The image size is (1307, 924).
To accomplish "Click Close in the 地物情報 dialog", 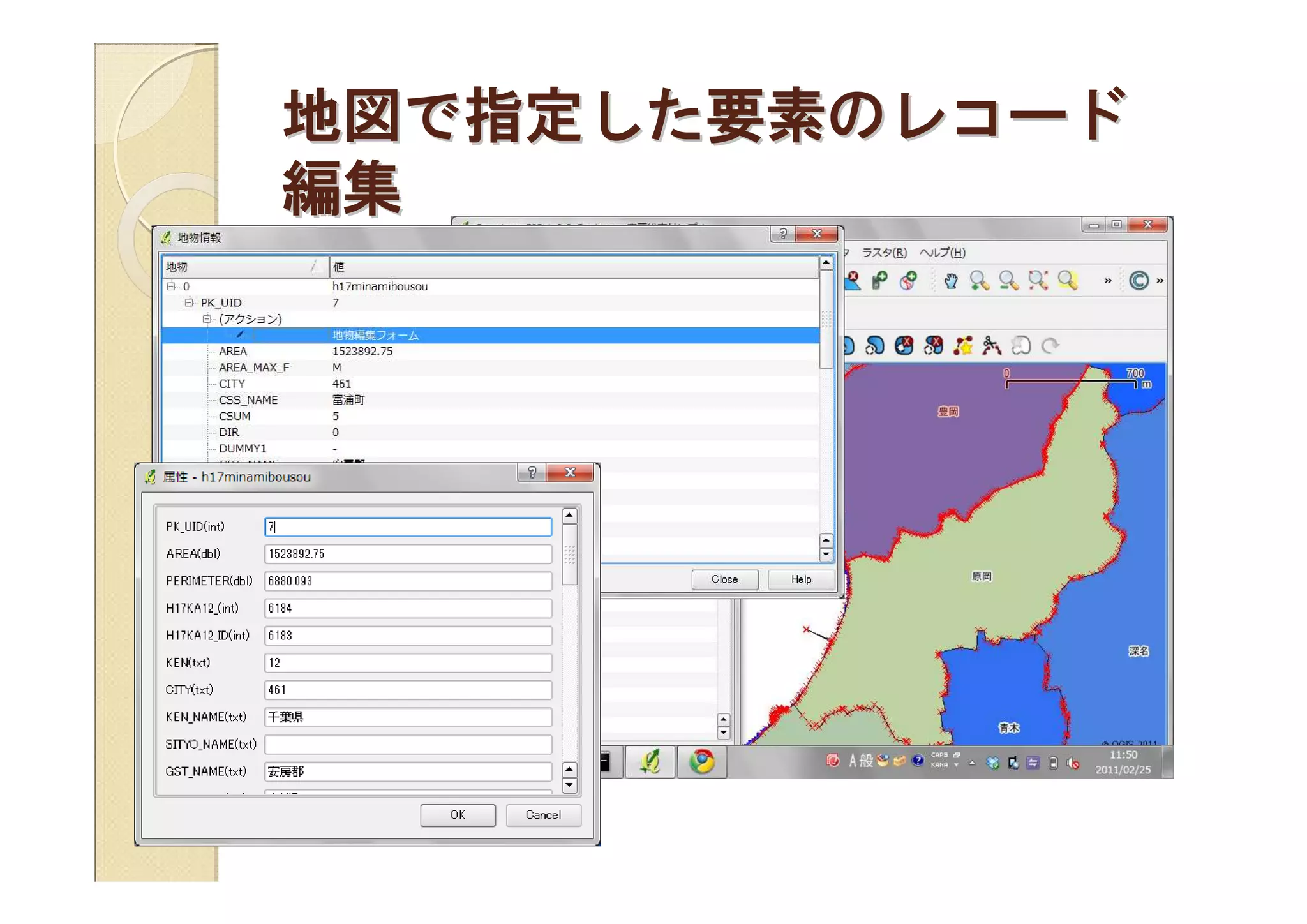I will click(x=725, y=579).
